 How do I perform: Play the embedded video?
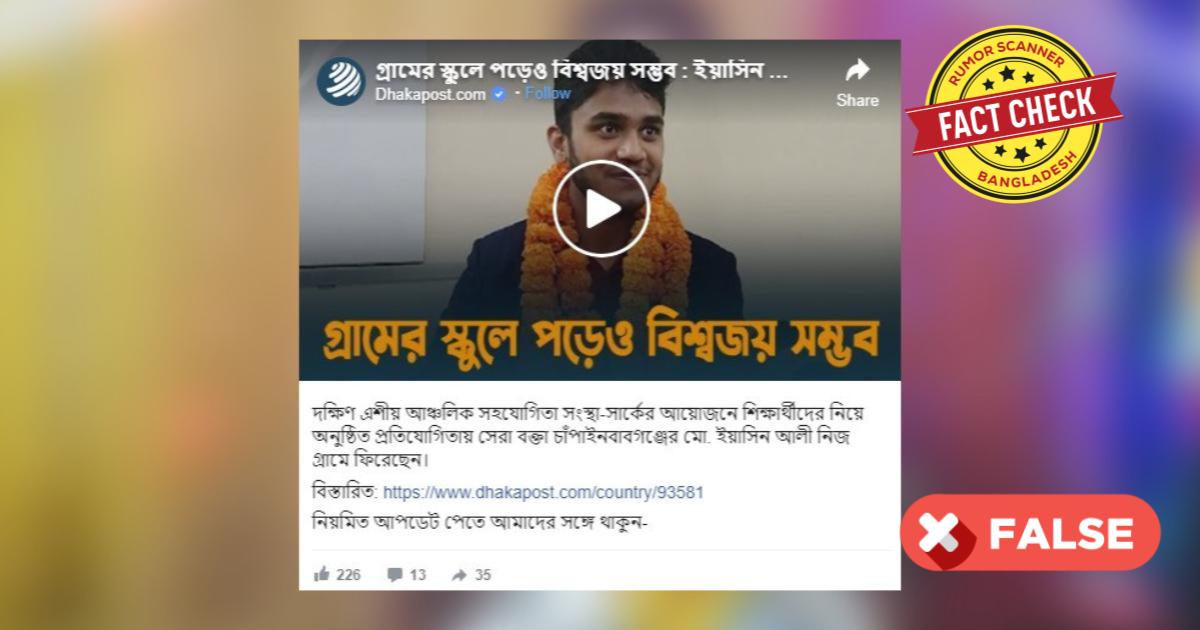click(x=601, y=209)
